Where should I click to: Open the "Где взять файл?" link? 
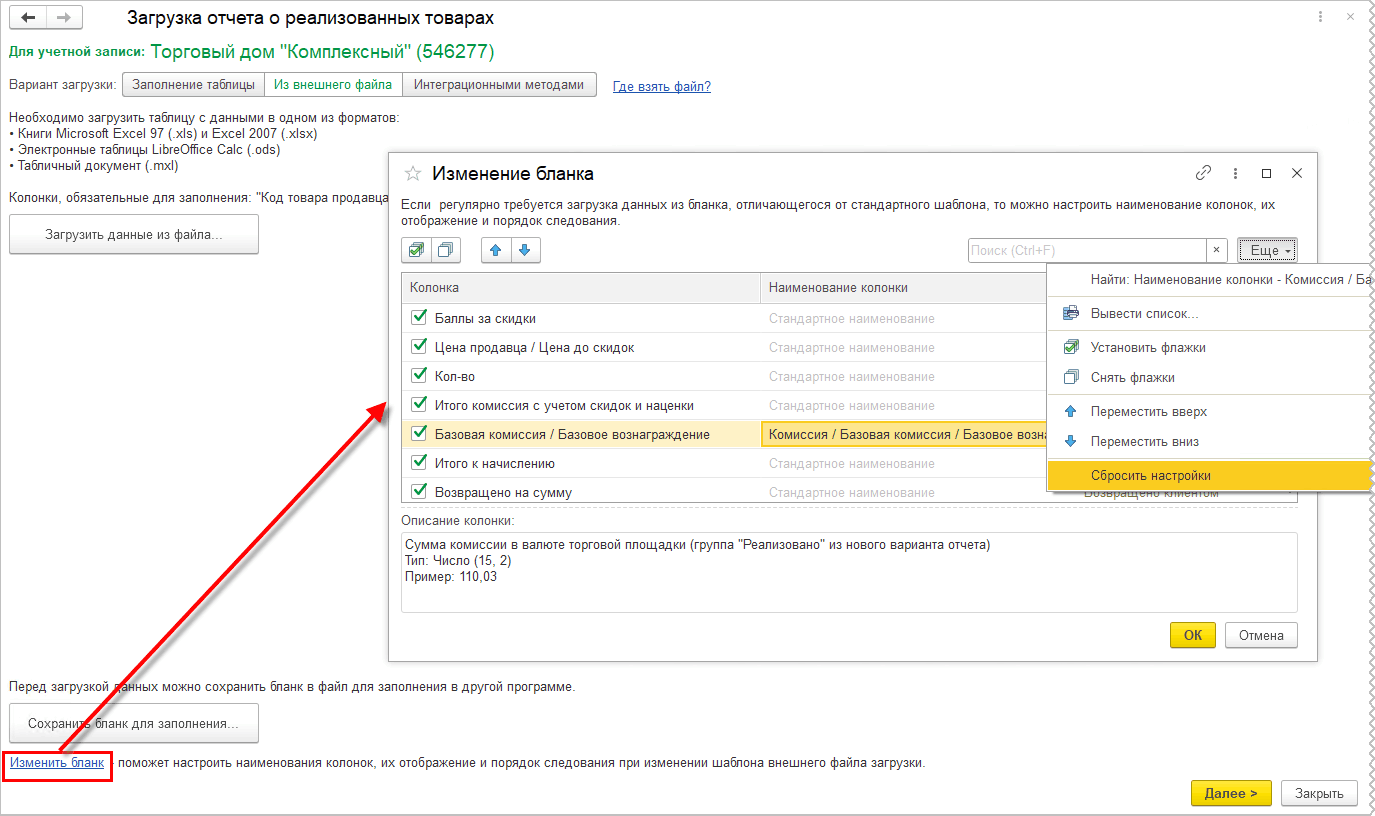pyautogui.click(x=661, y=86)
